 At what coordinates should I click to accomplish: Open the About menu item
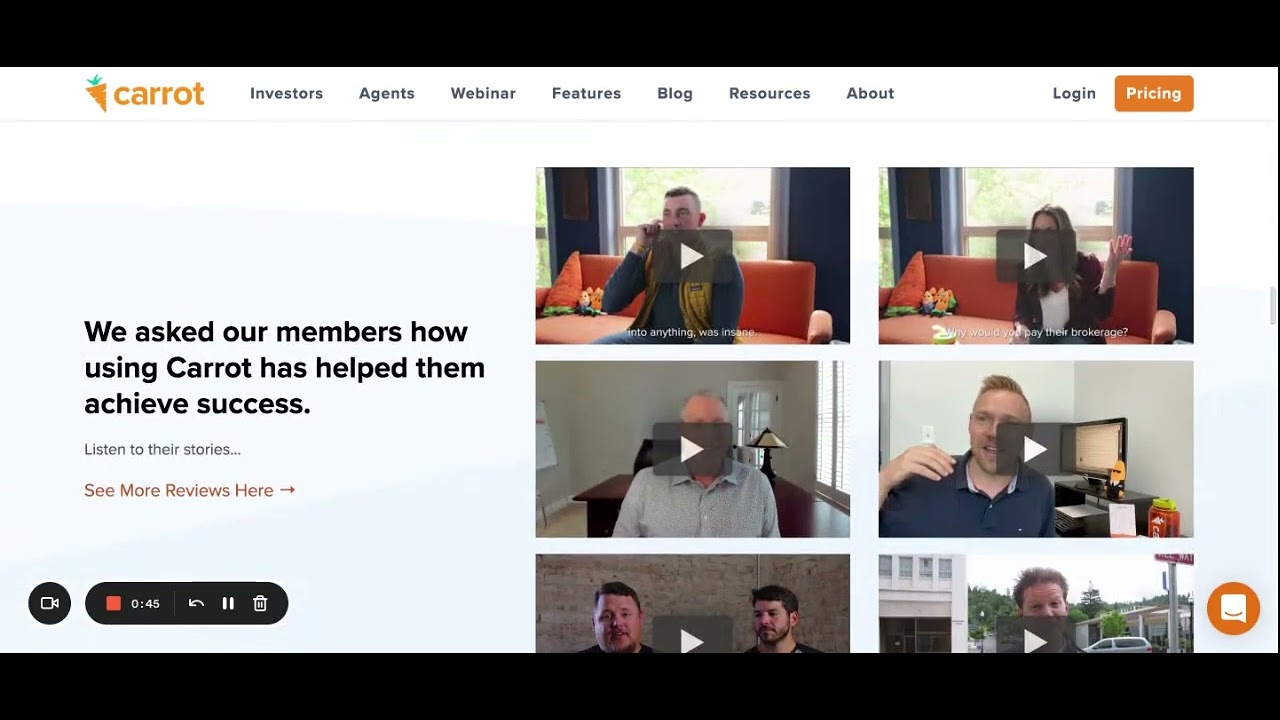click(x=870, y=93)
